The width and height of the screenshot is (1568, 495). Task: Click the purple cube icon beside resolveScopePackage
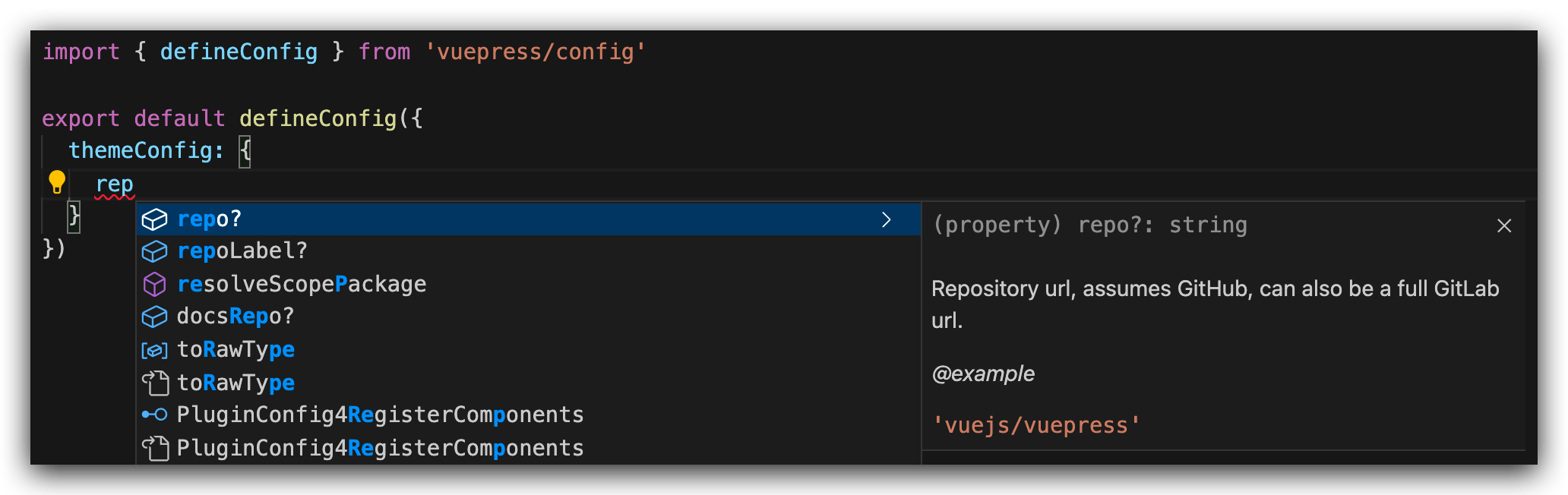[x=154, y=285]
